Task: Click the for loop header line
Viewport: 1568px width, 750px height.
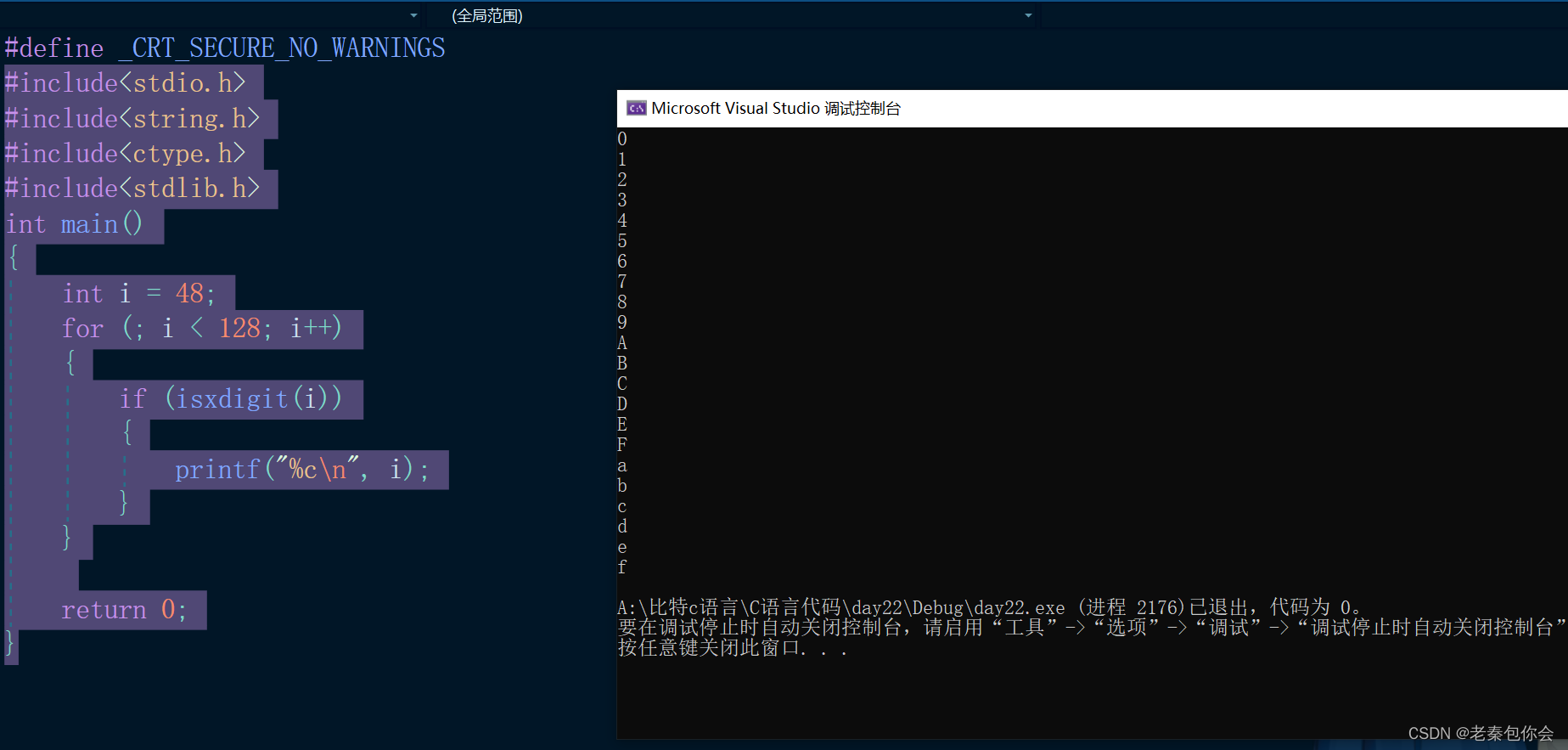Action: point(202,329)
